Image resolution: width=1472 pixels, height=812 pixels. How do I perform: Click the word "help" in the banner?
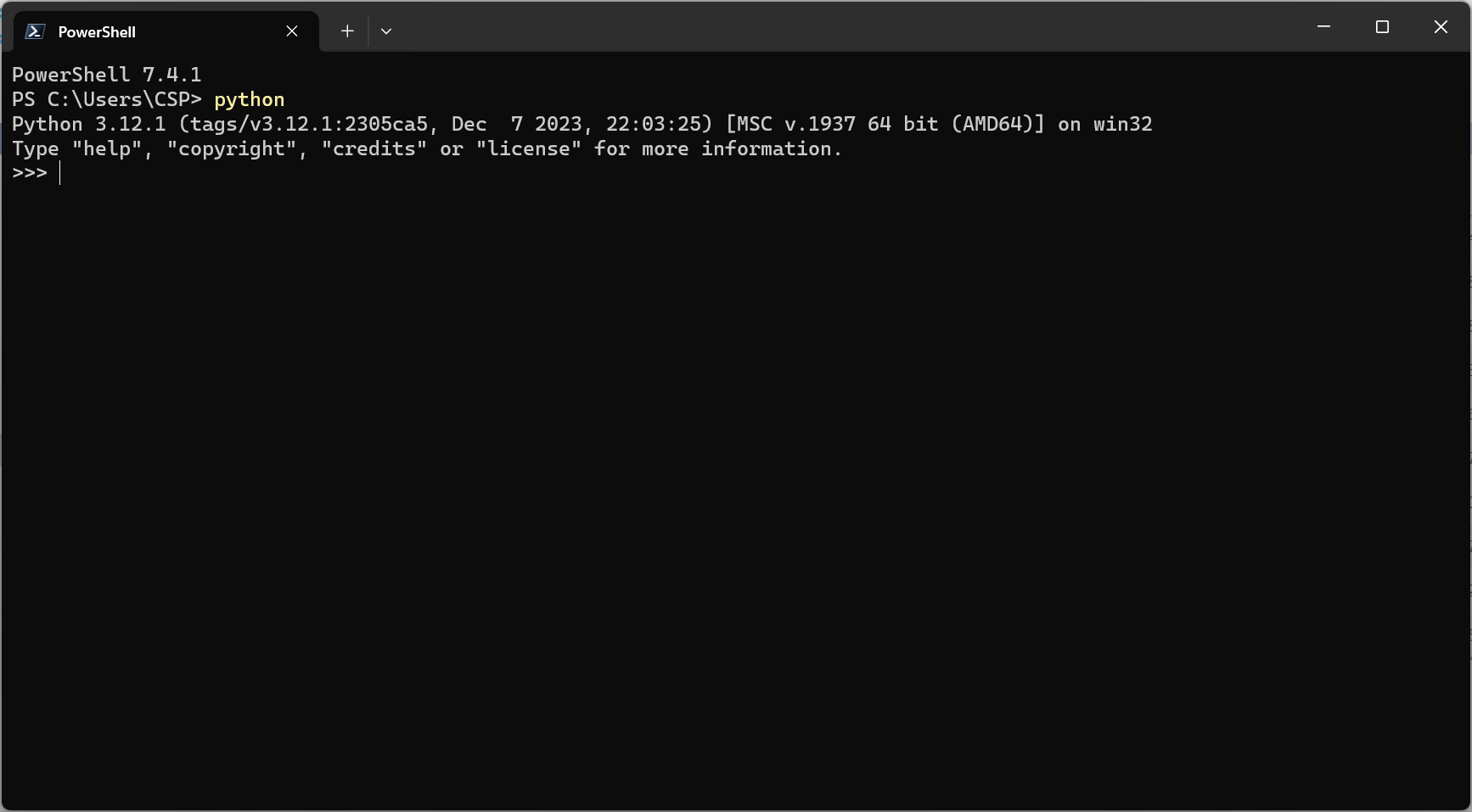[107, 148]
